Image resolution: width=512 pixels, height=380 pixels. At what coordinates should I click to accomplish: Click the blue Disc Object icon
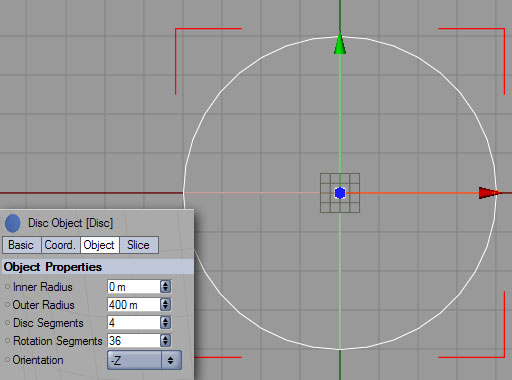(13, 223)
